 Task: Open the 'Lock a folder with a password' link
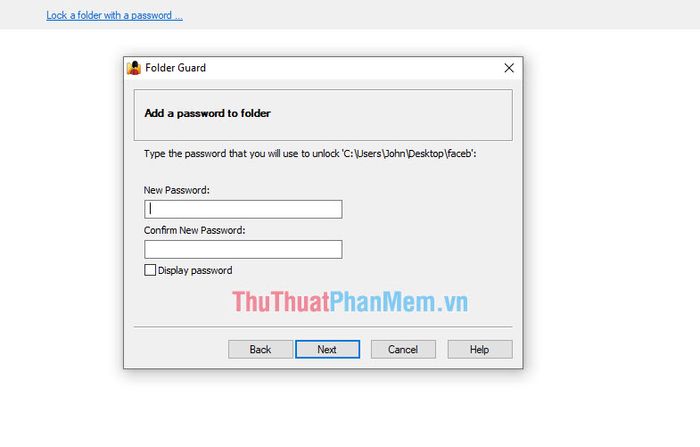[x=114, y=15]
